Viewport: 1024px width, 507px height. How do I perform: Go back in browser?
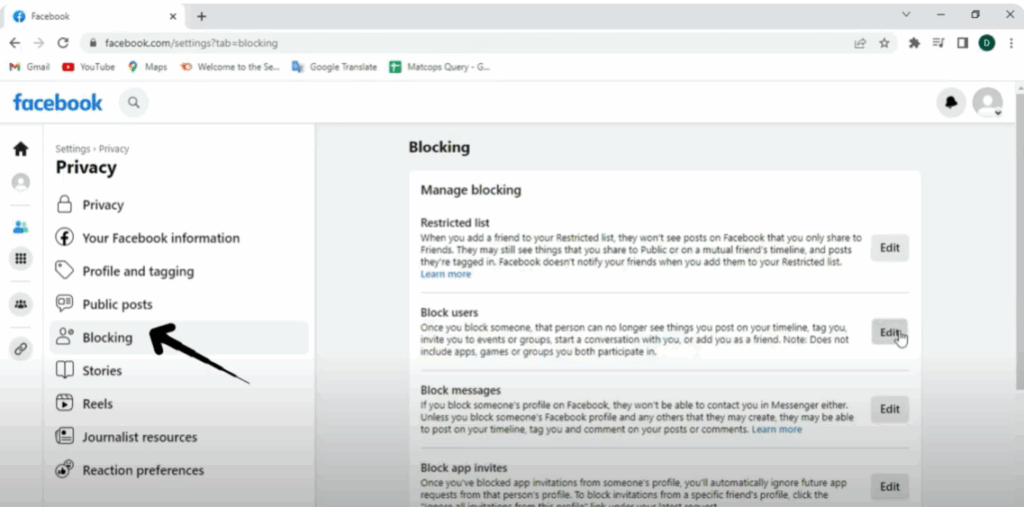(x=14, y=43)
